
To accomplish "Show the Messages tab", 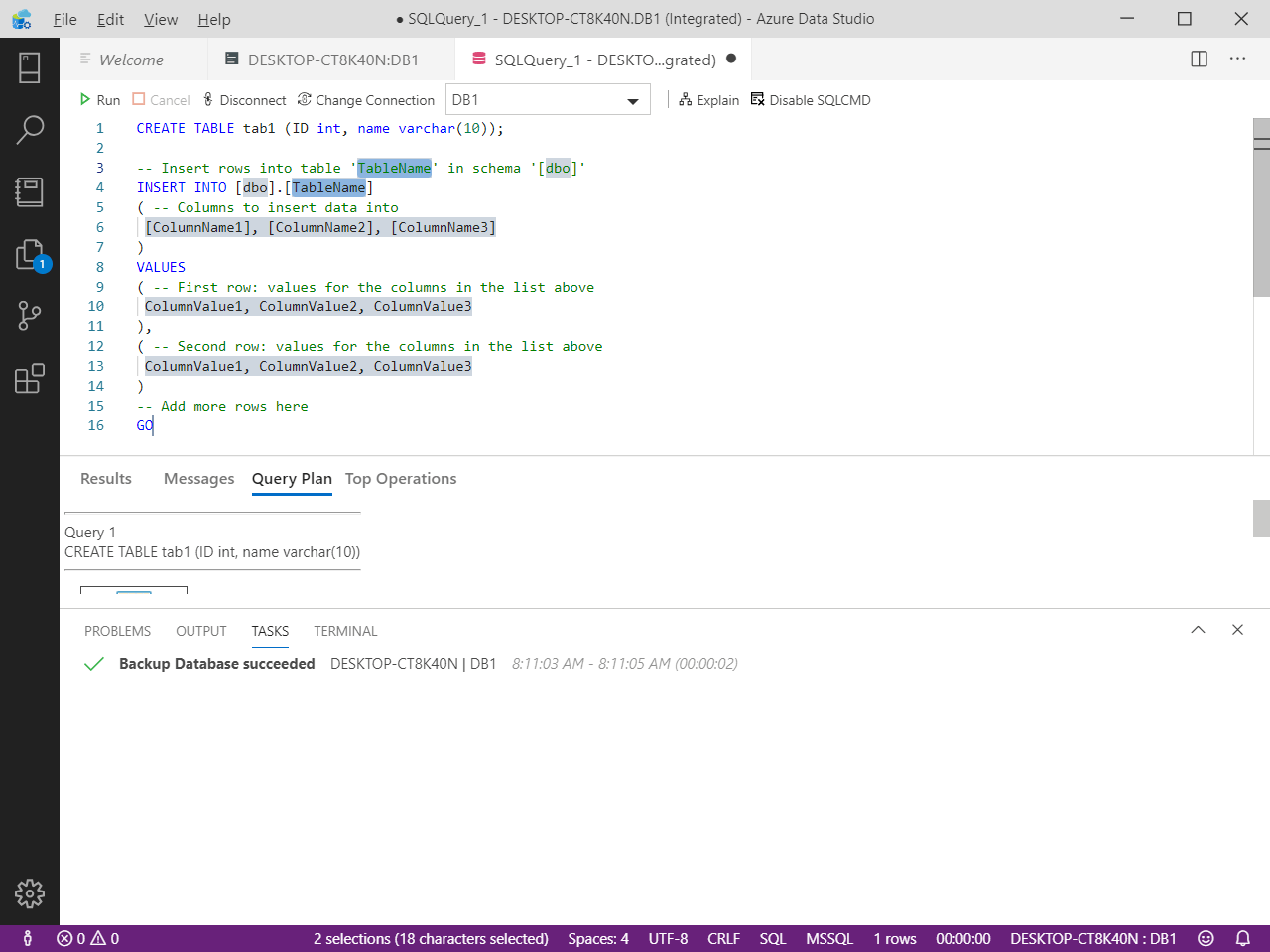I will [199, 479].
